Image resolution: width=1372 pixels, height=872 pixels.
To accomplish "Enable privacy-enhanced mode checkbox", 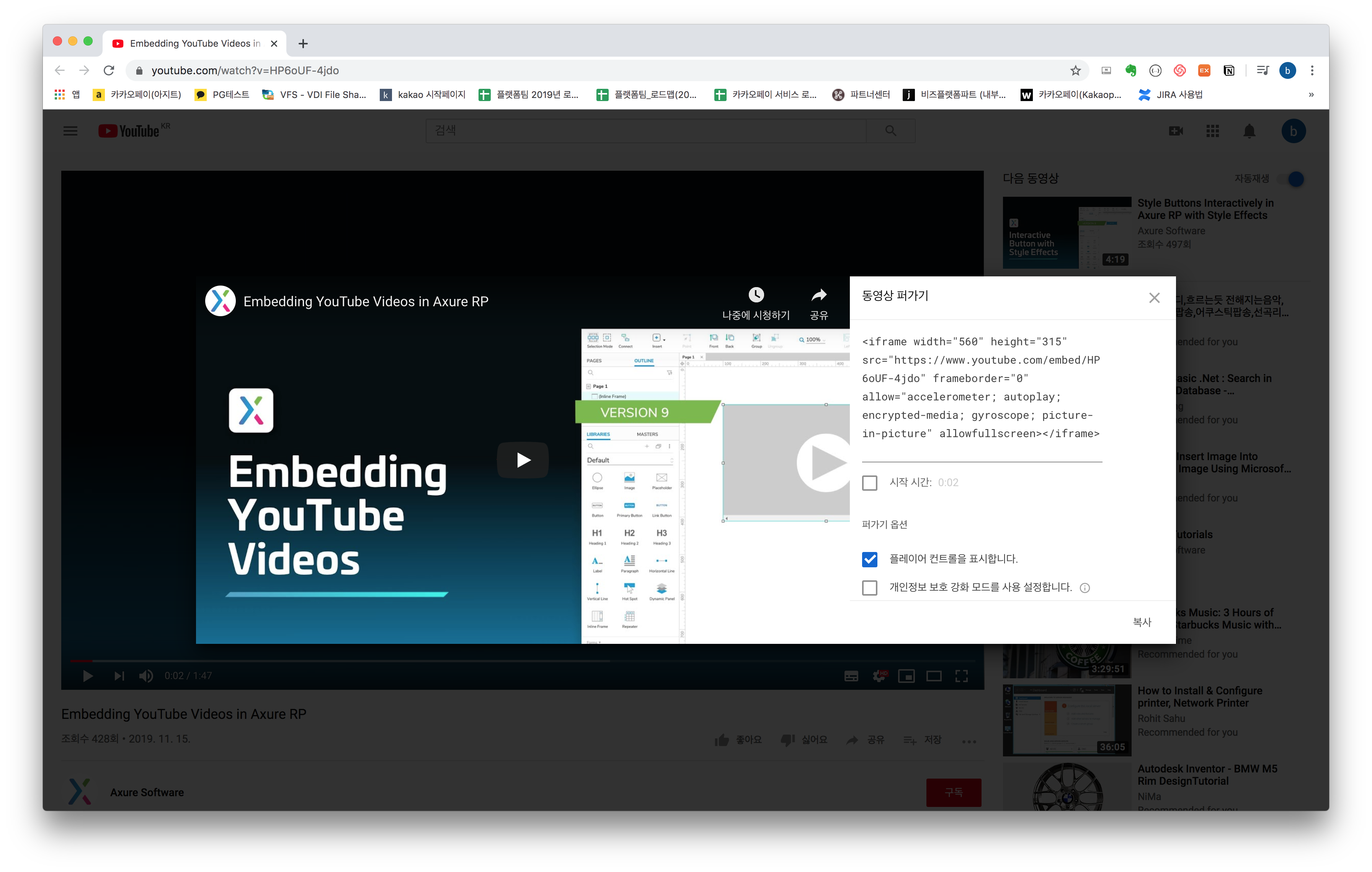I will (x=869, y=588).
